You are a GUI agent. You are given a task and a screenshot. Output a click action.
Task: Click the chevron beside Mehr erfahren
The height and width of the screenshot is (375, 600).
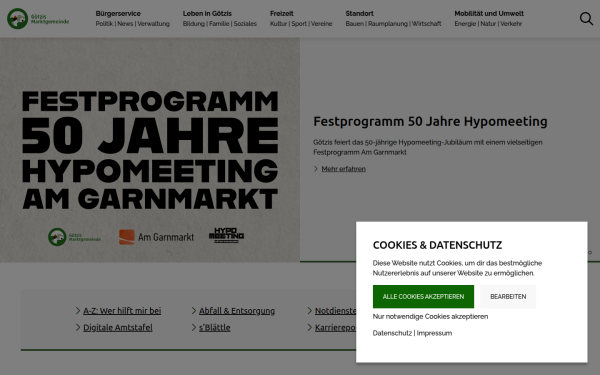point(316,169)
